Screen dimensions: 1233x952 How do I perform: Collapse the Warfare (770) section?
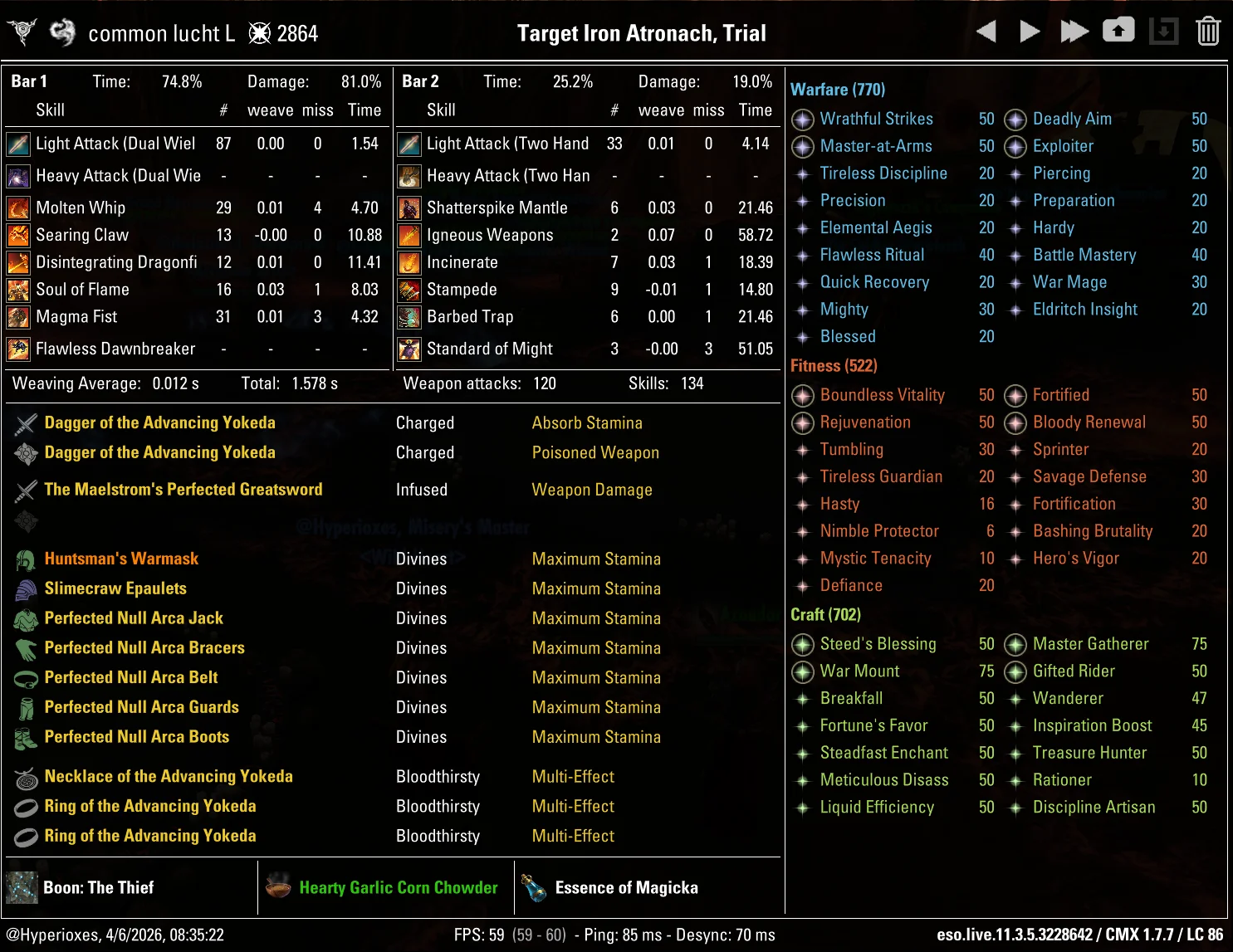click(838, 90)
